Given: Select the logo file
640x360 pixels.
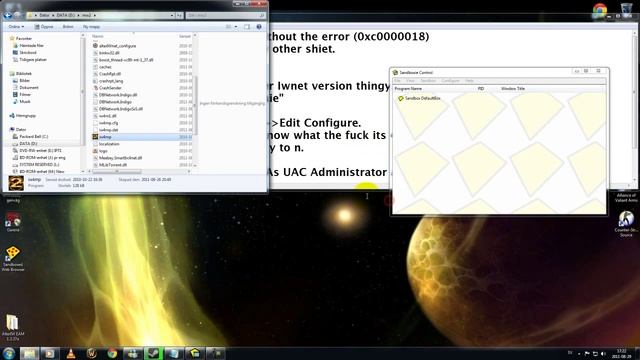Looking at the screenshot, I should [x=100, y=151].
